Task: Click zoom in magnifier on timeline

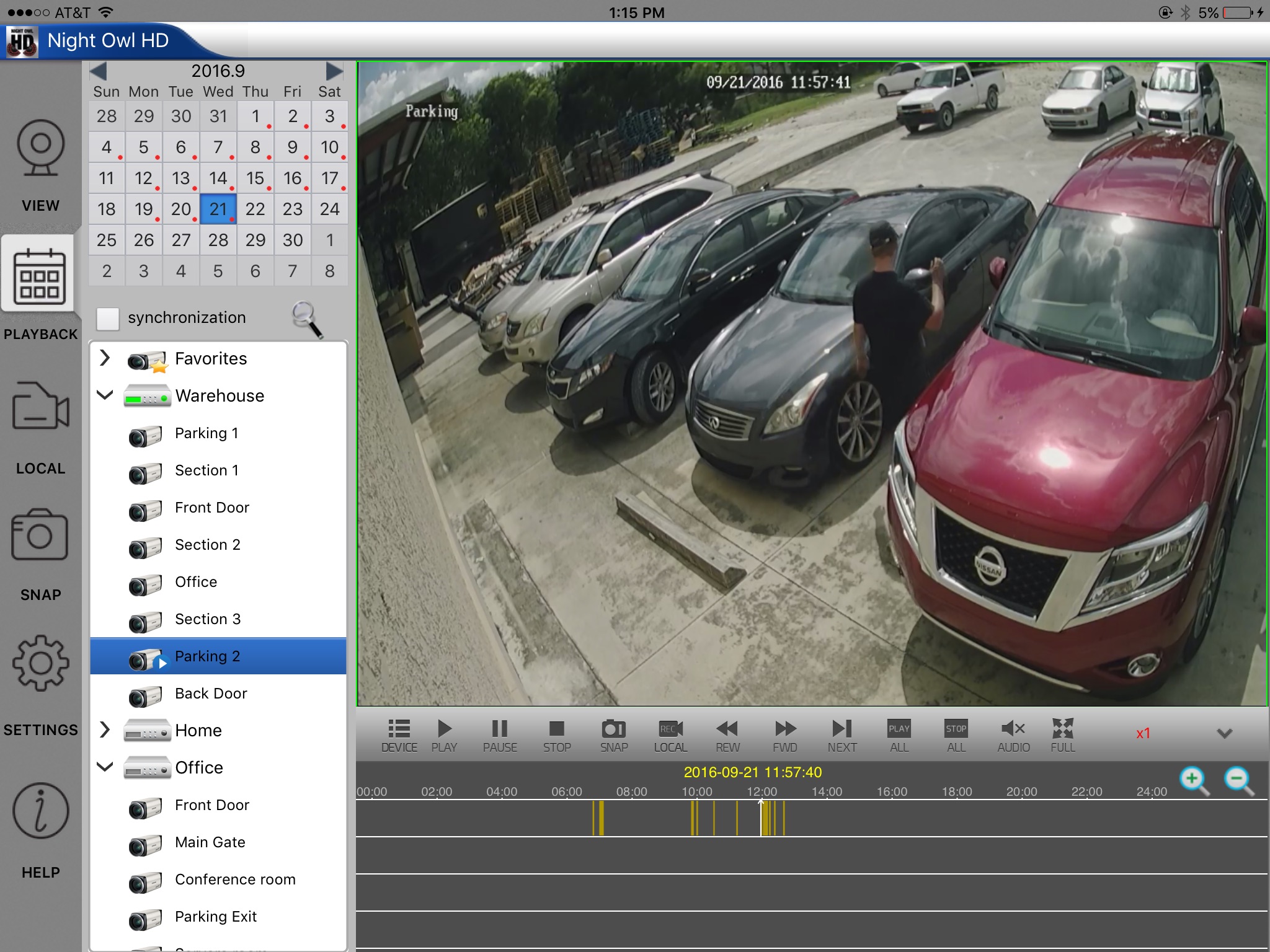Action: pyautogui.click(x=1194, y=779)
